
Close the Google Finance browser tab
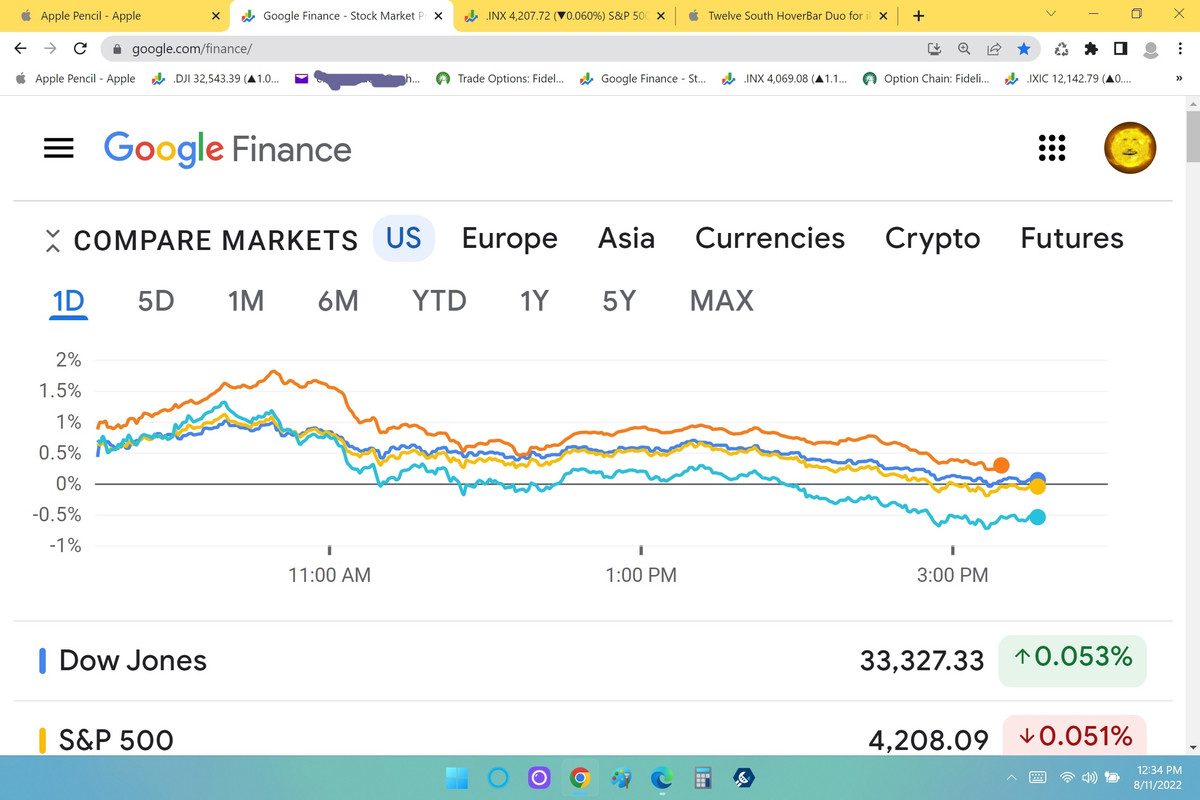(438, 16)
